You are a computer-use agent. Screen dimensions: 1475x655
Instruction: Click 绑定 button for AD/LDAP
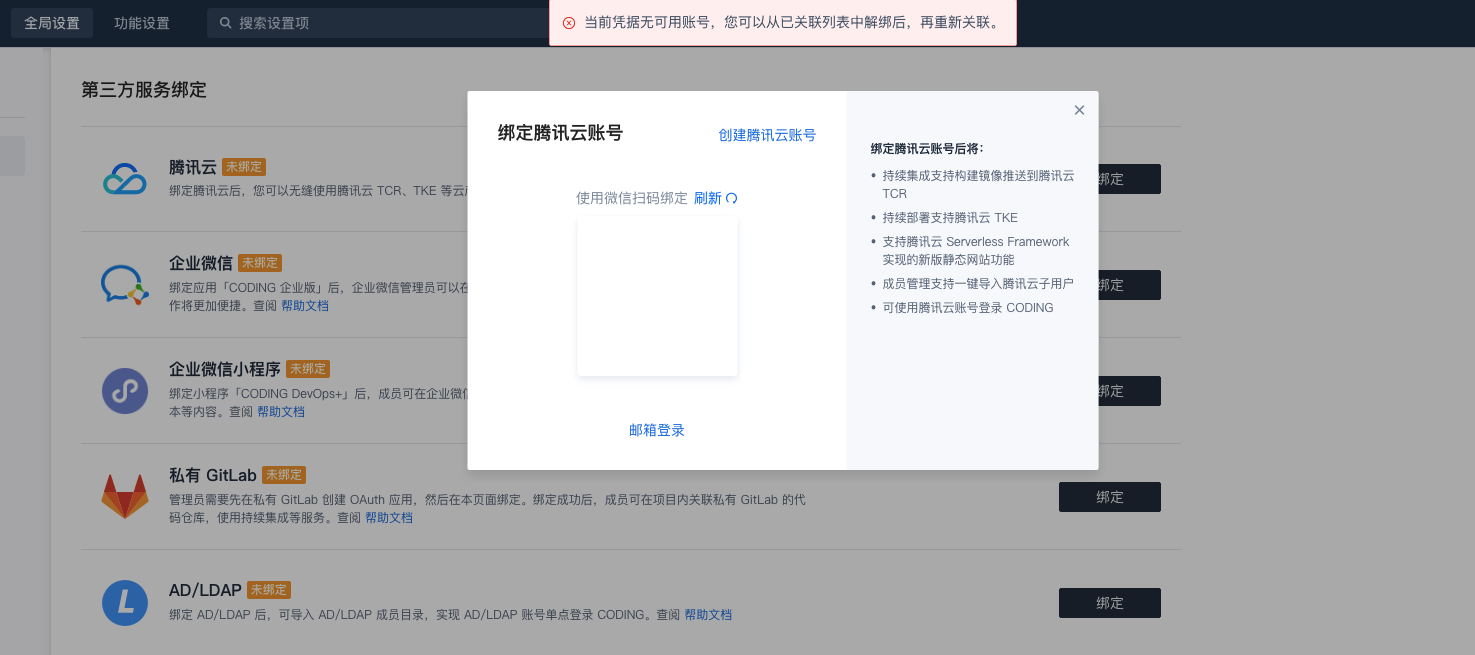click(1110, 603)
